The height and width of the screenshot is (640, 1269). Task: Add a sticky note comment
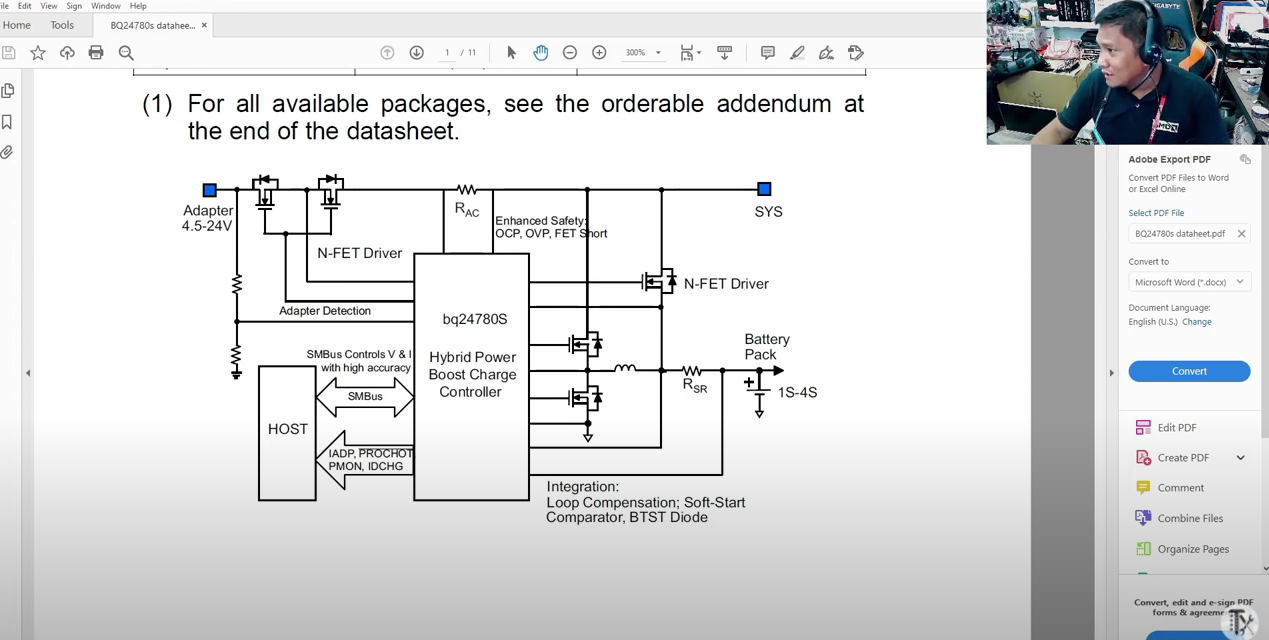[x=768, y=53]
